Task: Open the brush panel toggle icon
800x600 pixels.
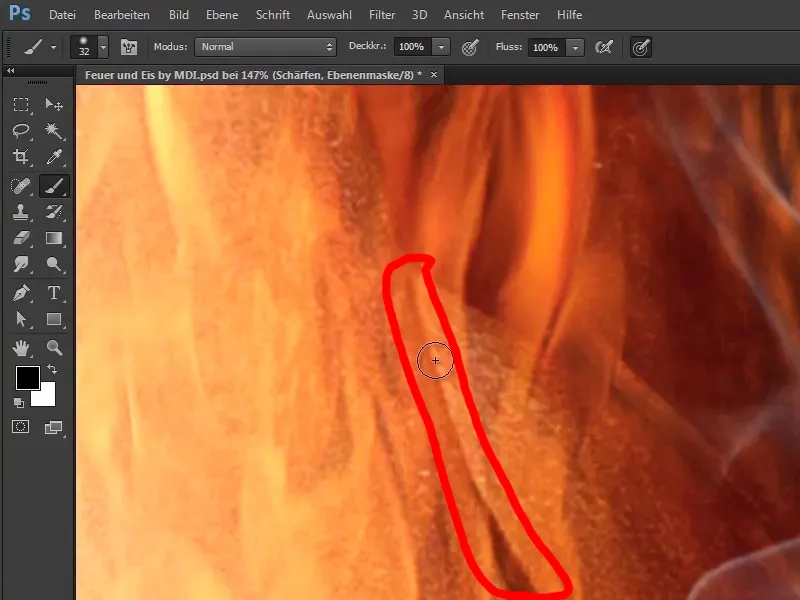Action: 129,47
